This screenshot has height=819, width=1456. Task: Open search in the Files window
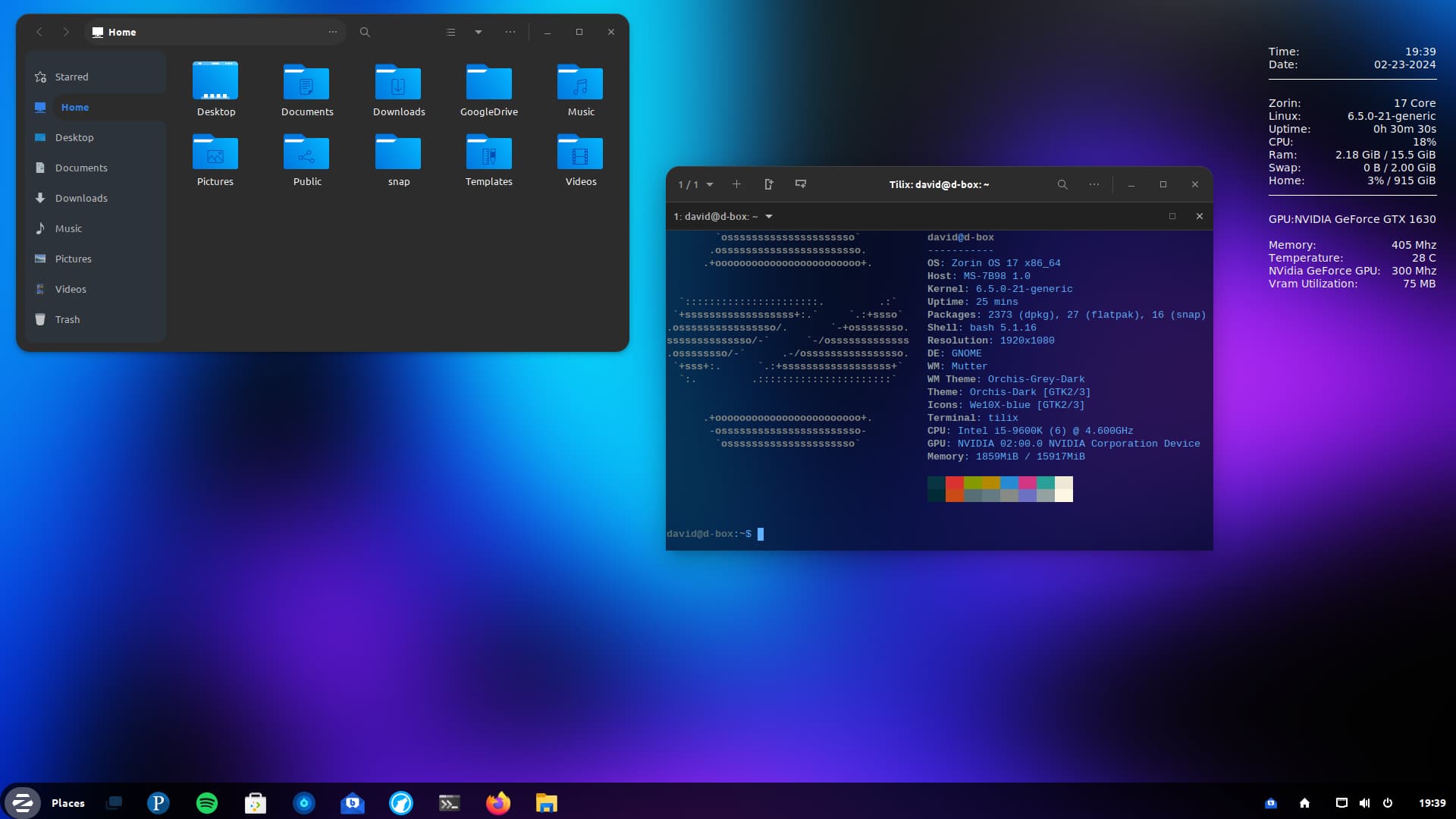tap(365, 32)
